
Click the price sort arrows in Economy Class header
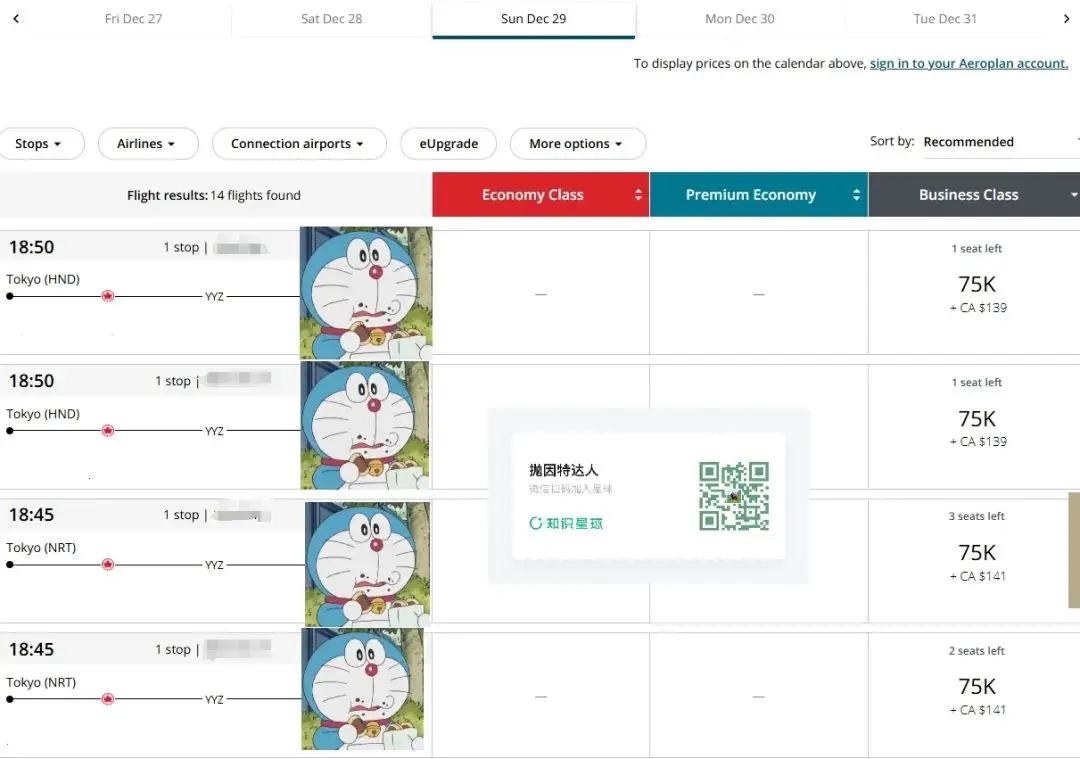click(x=640, y=194)
